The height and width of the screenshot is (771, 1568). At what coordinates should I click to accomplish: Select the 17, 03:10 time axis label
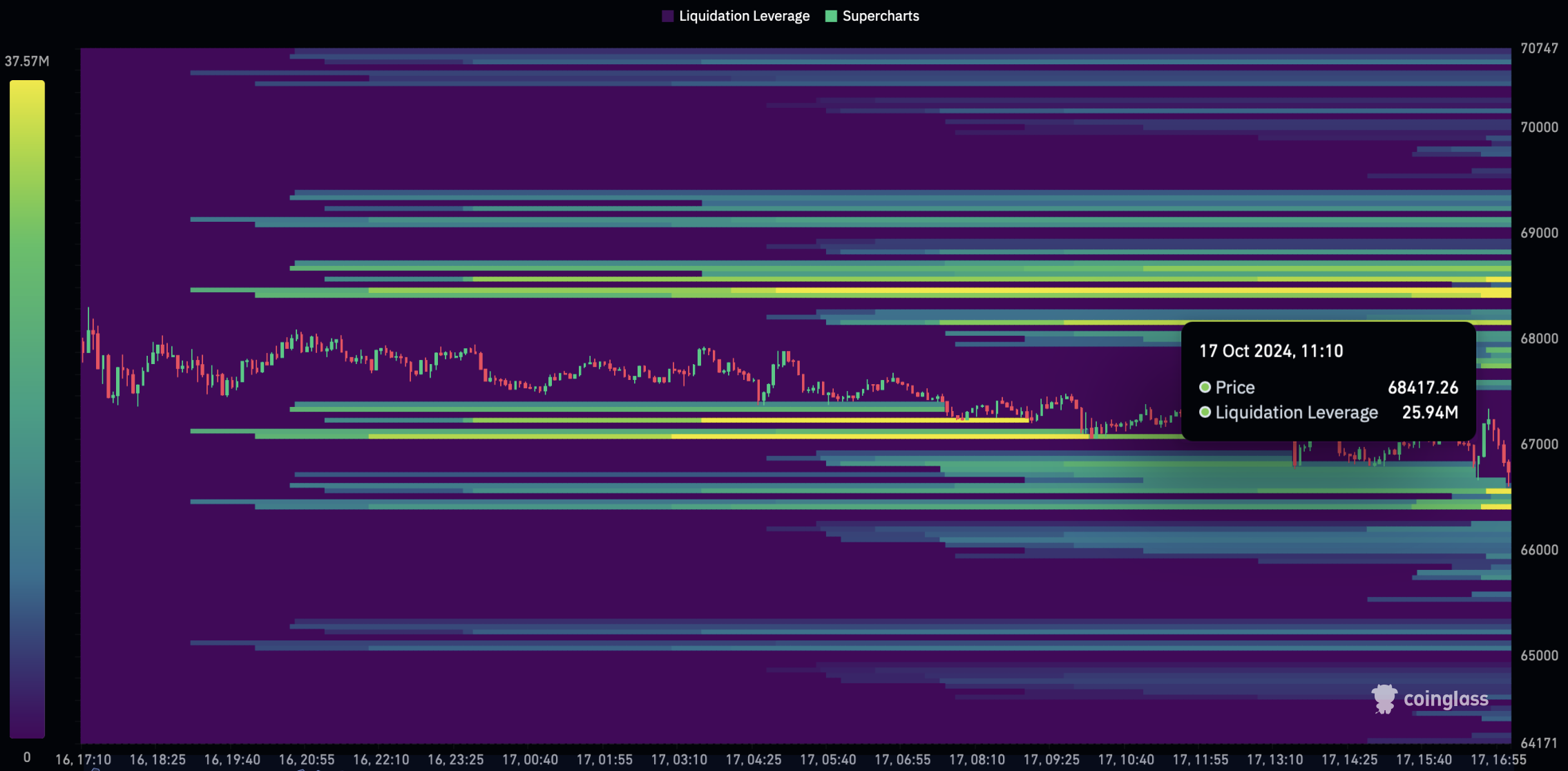679,759
